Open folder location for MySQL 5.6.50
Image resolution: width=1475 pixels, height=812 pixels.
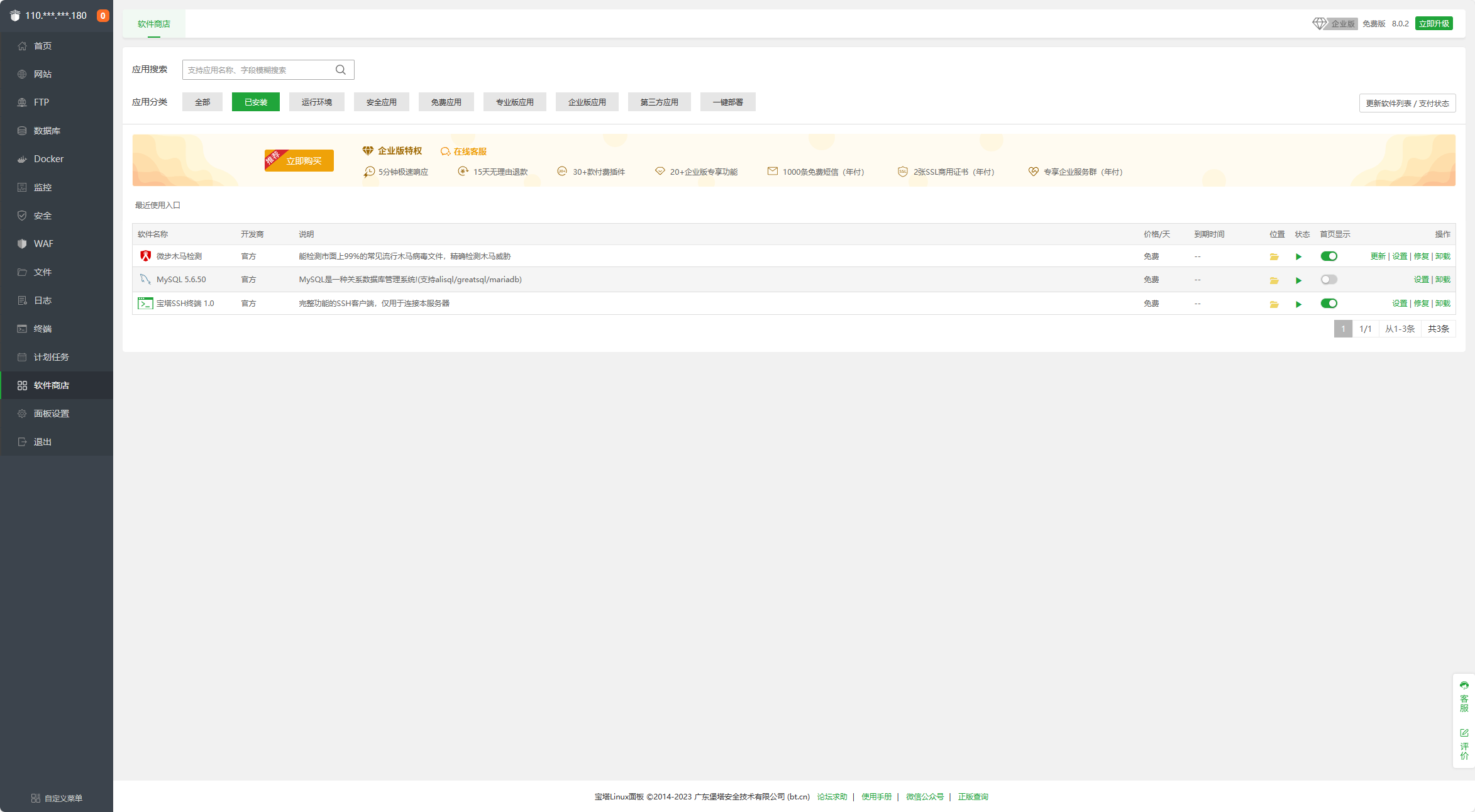point(1274,280)
